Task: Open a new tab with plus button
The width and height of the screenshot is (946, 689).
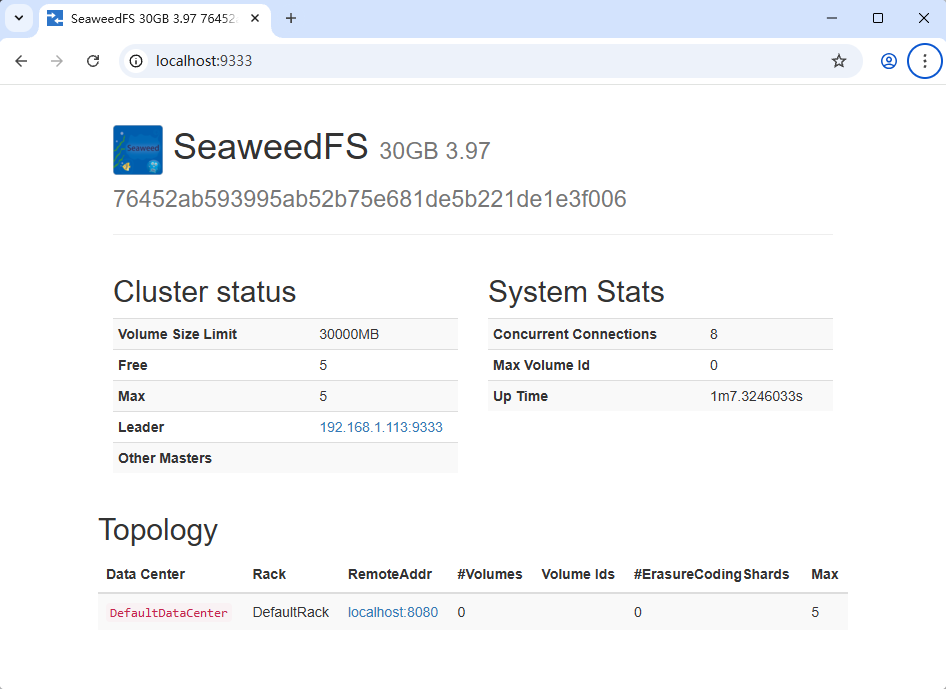Action: tap(291, 18)
